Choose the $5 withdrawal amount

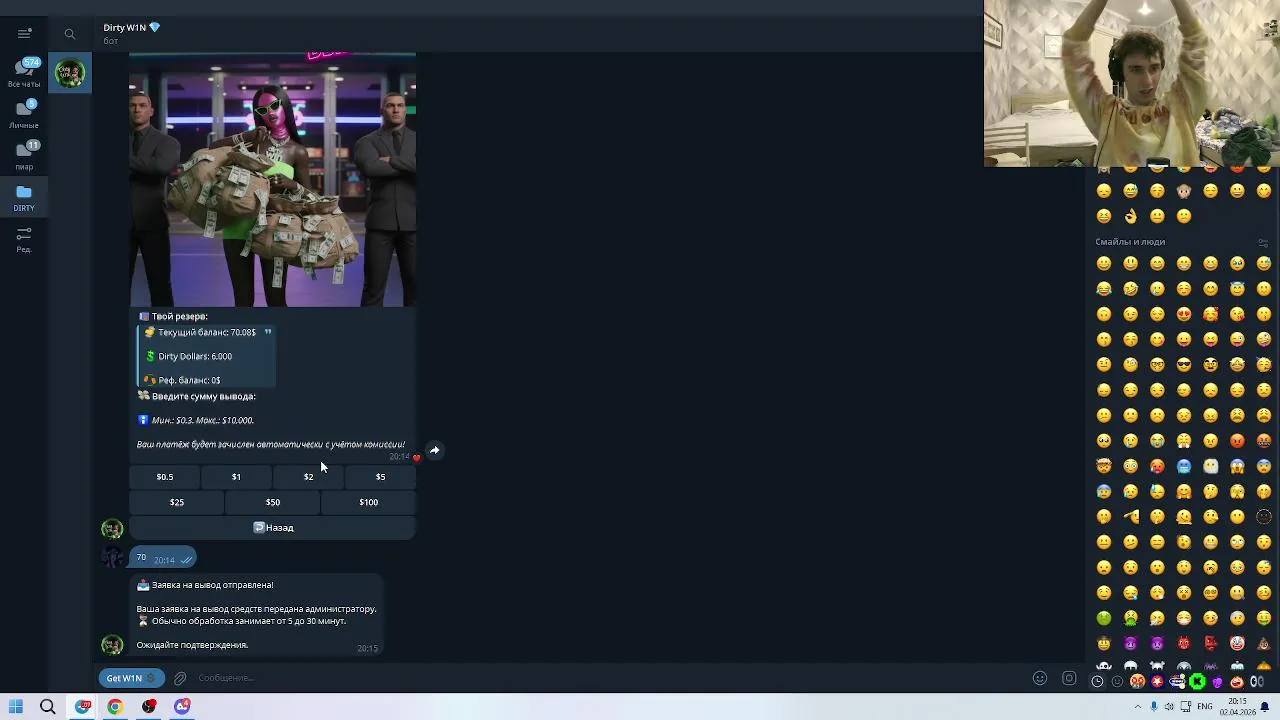click(x=380, y=477)
